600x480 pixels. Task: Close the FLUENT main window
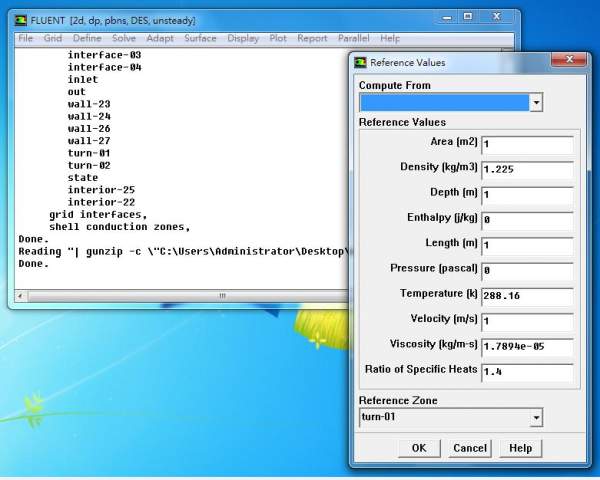tap(497, 17)
